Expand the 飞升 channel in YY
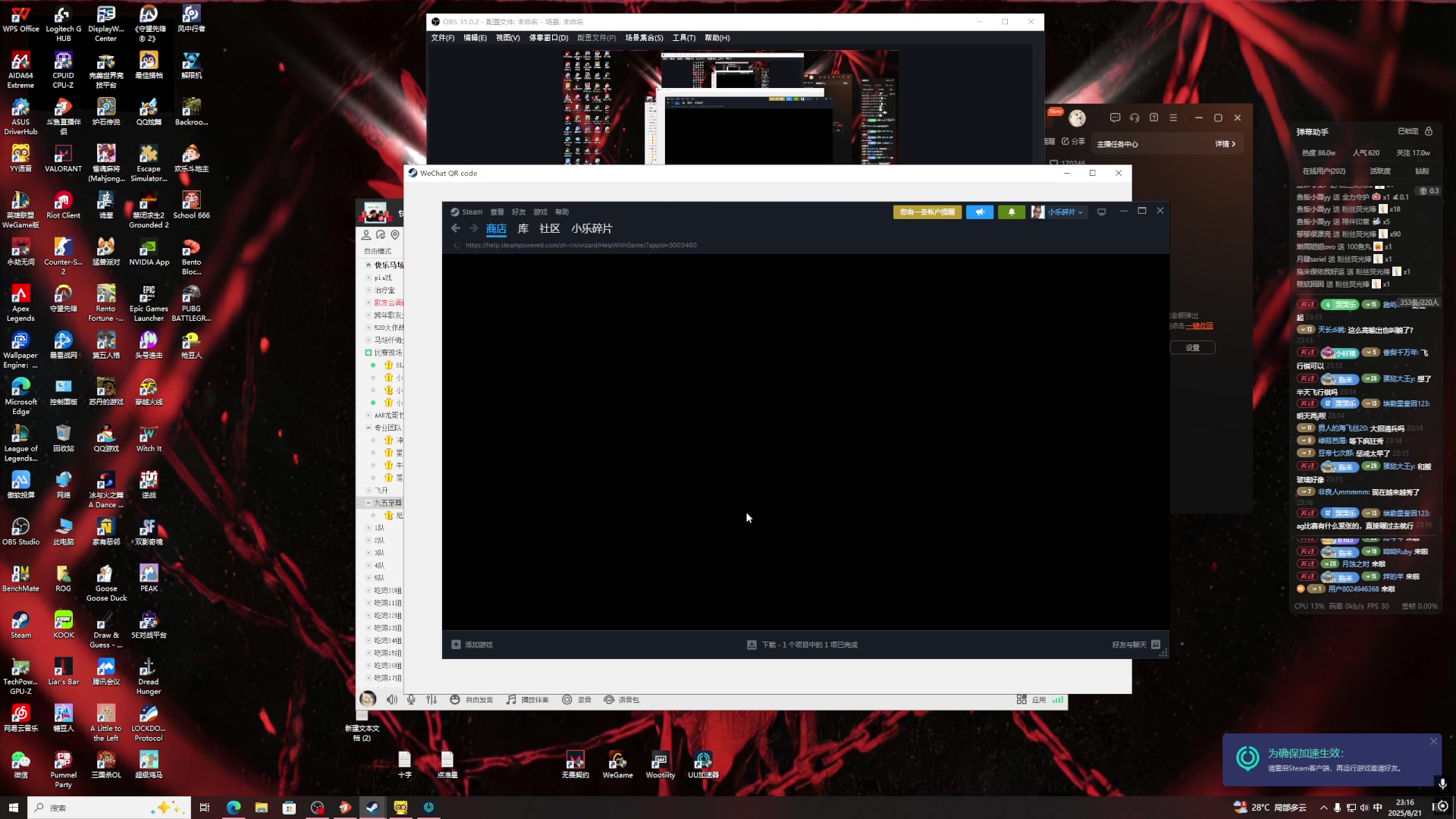Viewport: 1456px width, 819px height. click(x=369, y=491)
